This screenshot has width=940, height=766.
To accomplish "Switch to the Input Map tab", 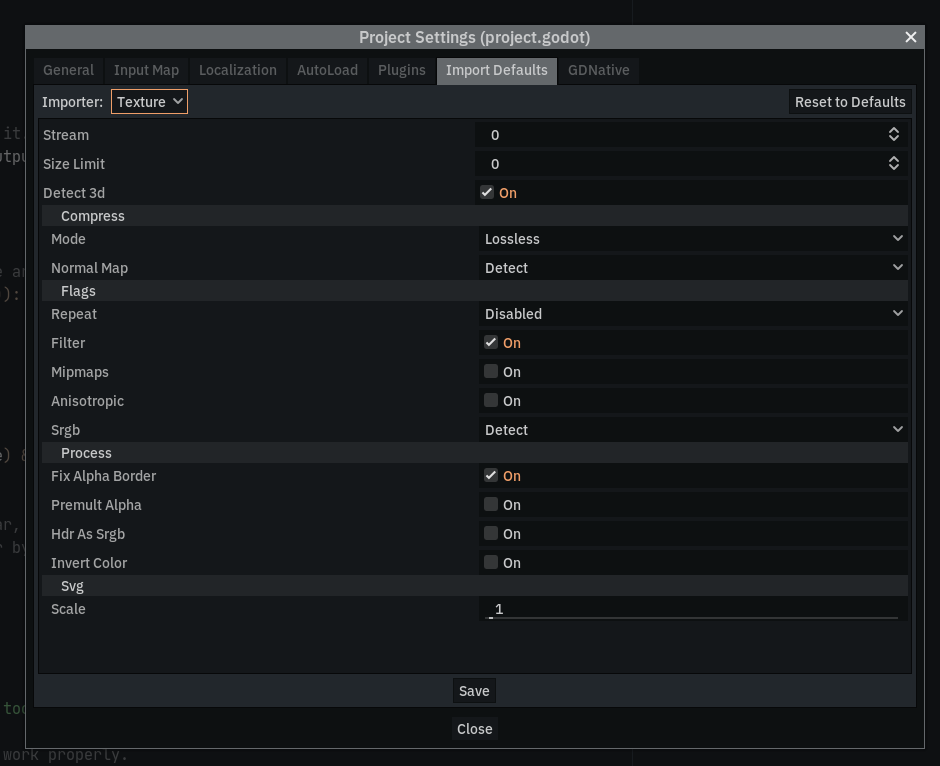I will [x=146, y=70].
